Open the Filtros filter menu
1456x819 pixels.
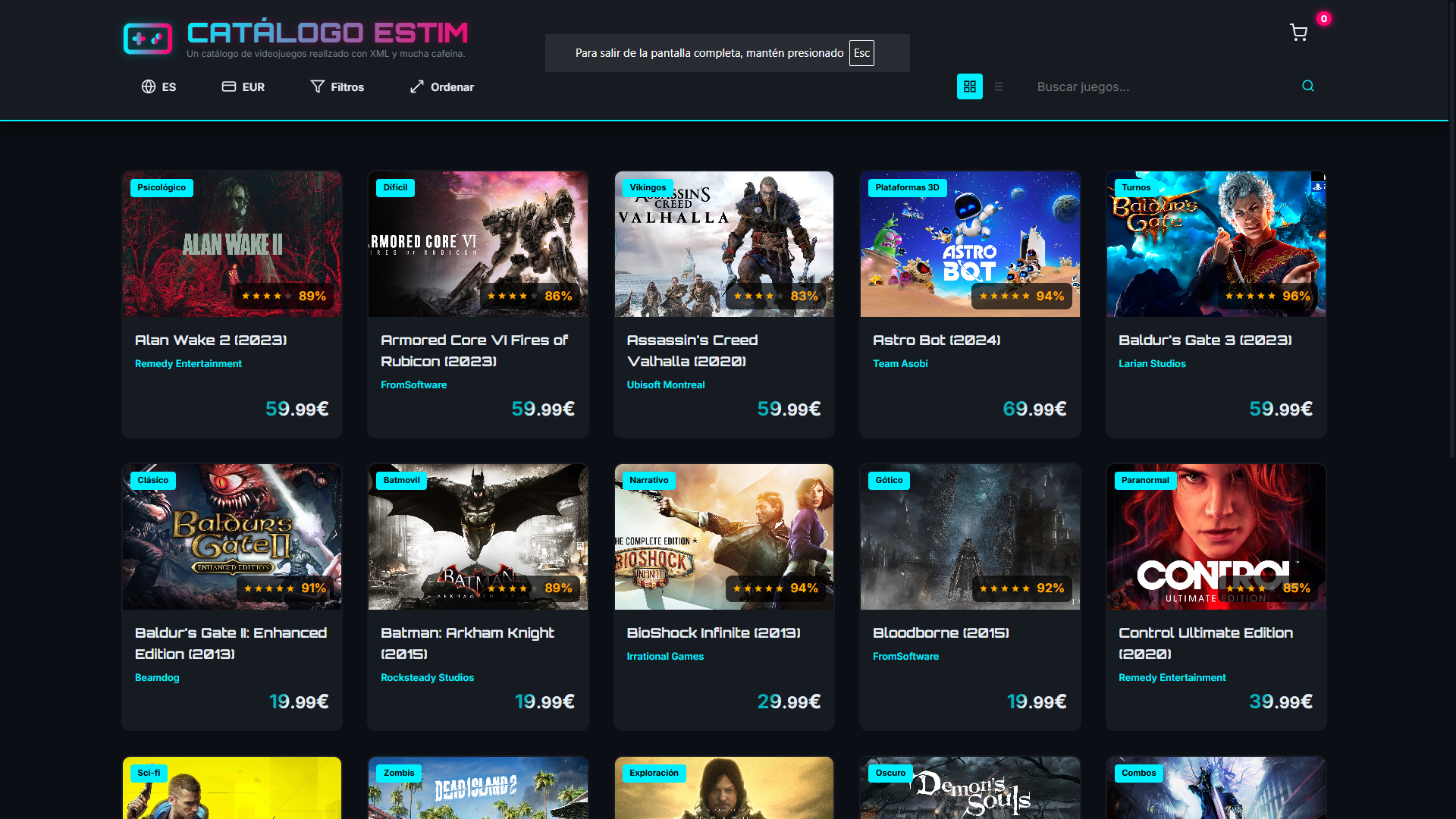(337, 86)
